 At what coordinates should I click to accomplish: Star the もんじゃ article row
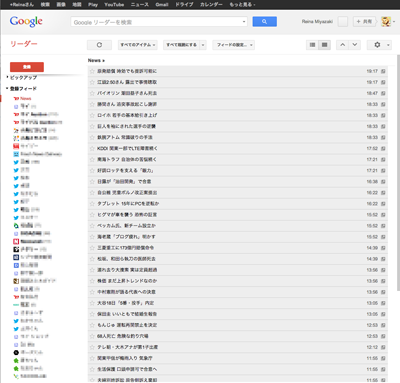tap(92, 325)
